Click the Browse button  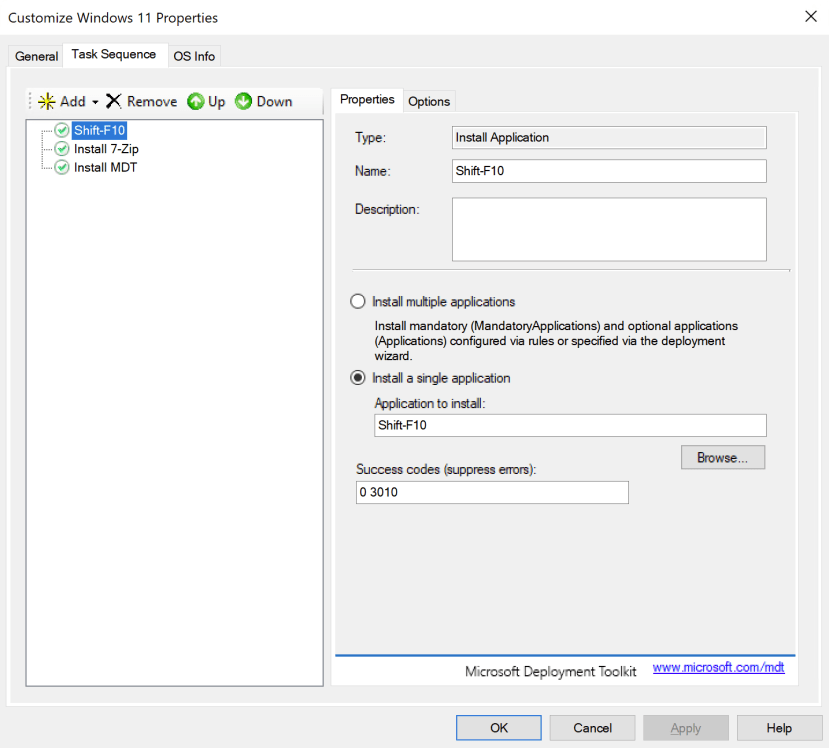click(x=722, y=457)
